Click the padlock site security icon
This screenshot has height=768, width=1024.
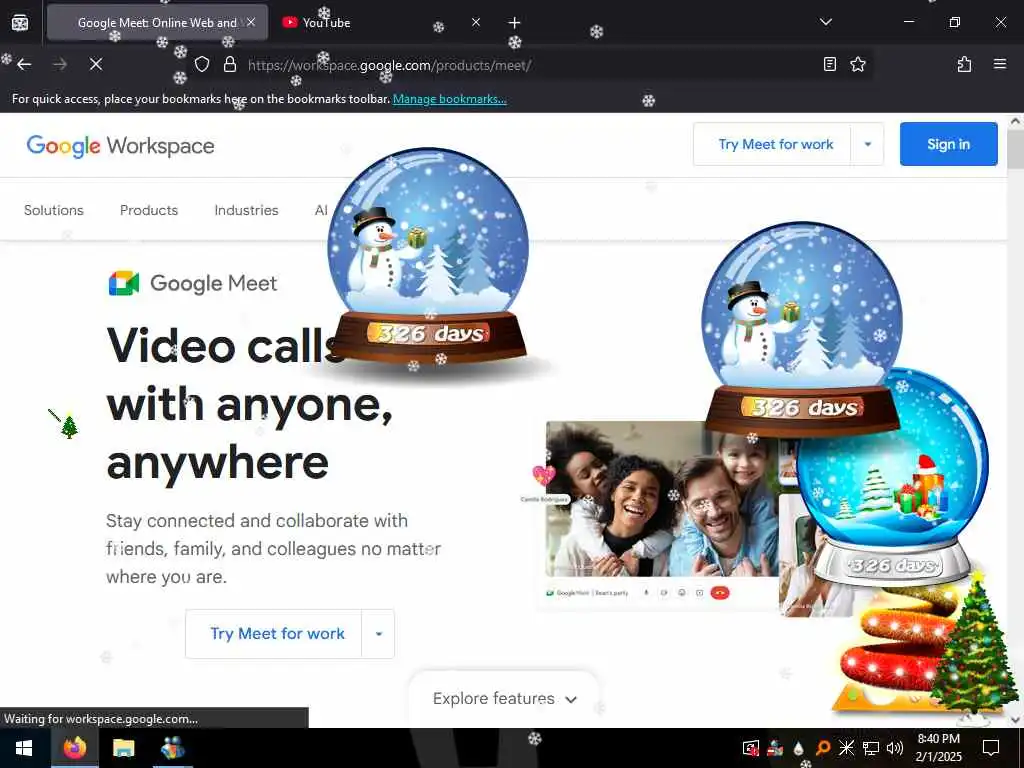coord(229,64)
